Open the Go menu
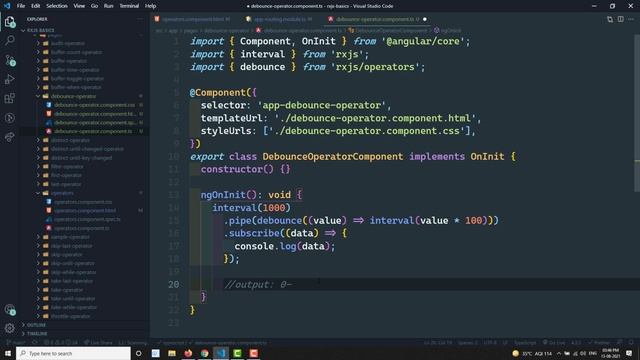The height and width of the screenshot is (360, 640). pos(94,6)
